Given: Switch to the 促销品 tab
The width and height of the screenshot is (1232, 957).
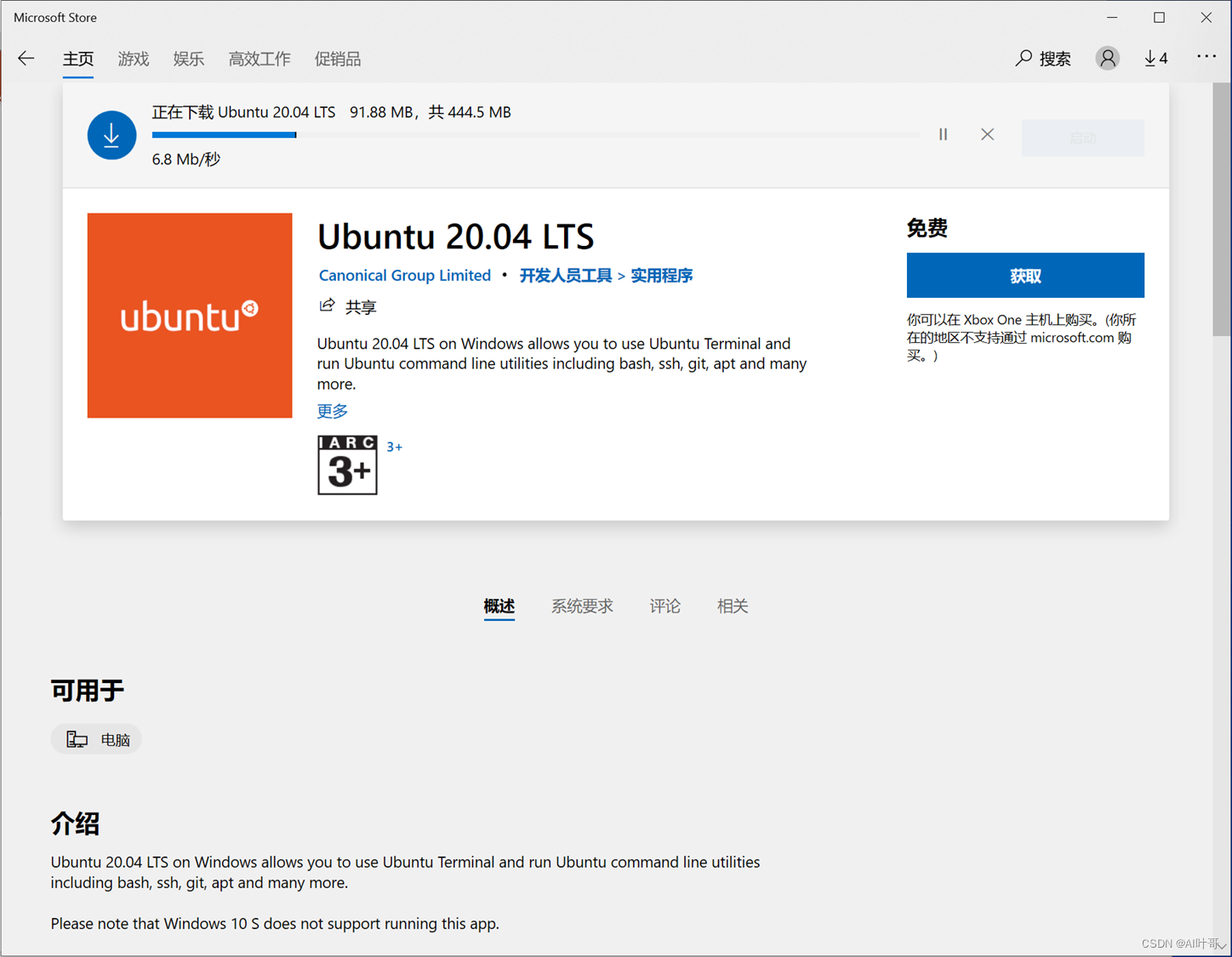Looking at the screenshot, I should point(338,59).
